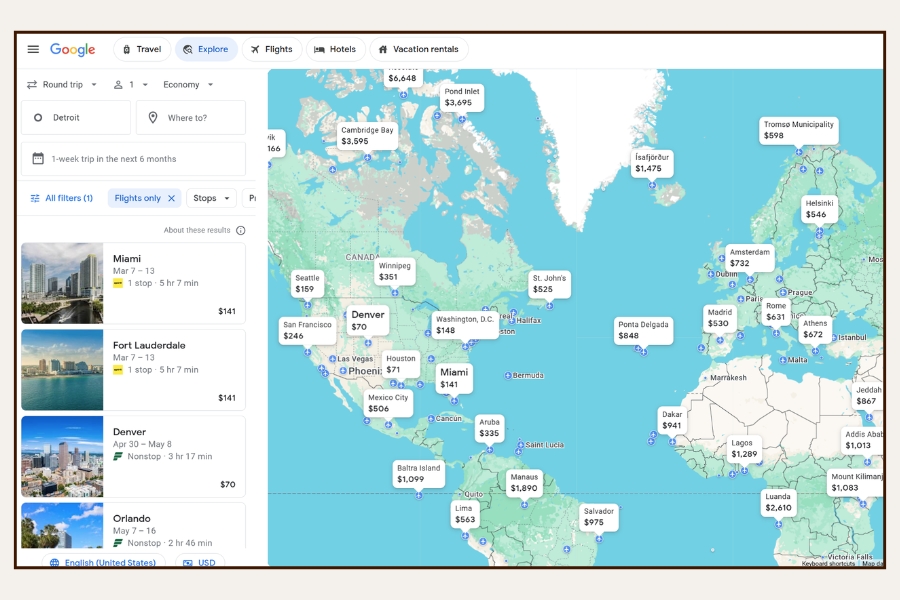Open the hamburger main menu
The image size is (900, 600).
(33, 49)
